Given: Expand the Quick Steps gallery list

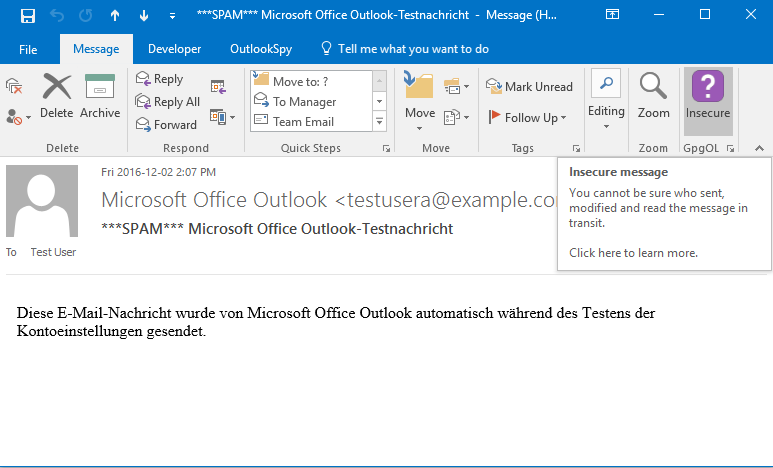Looking at the screenshot, I should 380,122.
